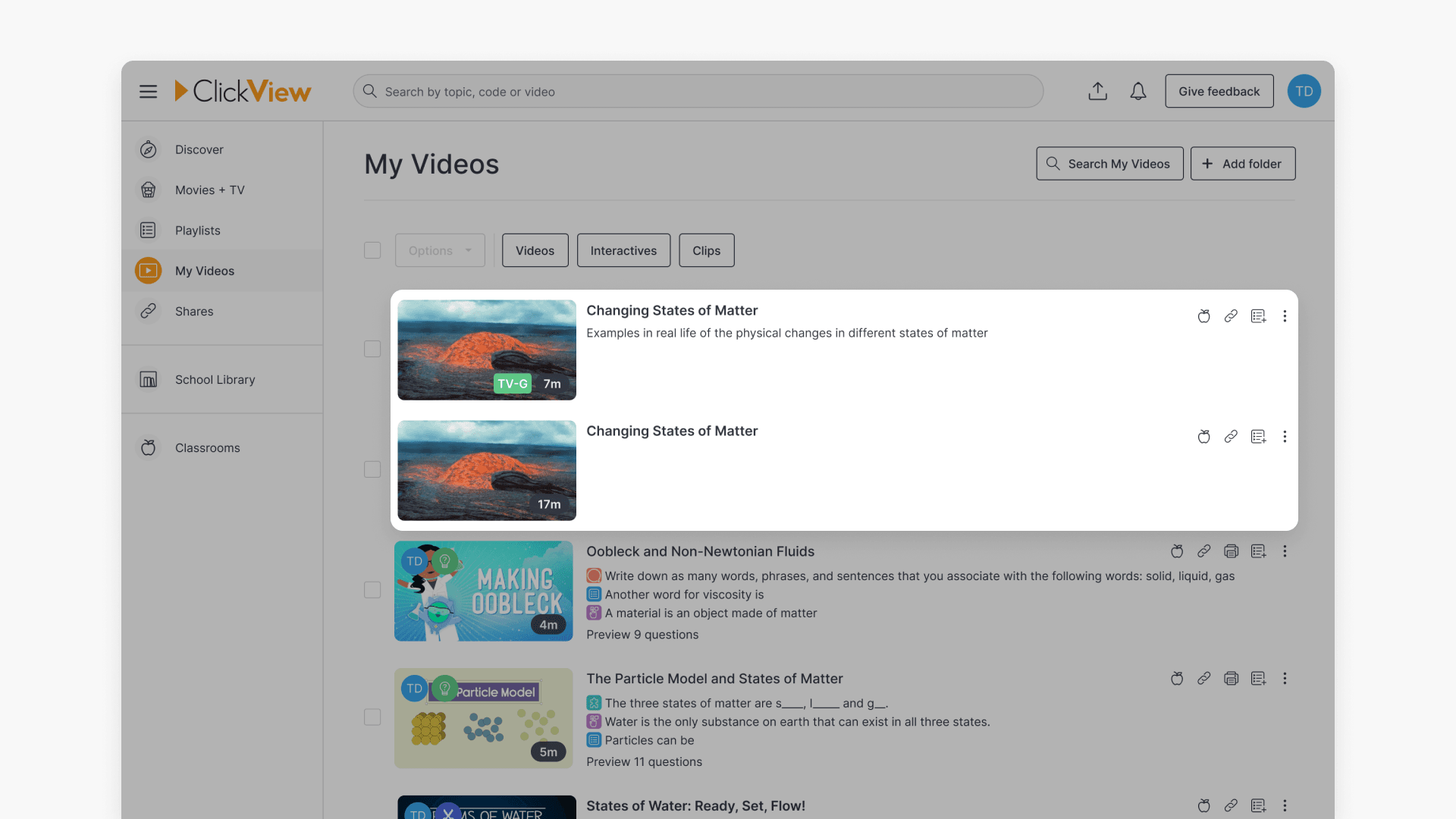This screenshot has width=1456, height=819.
Task: Tick the select-all checkbox beside Options
Action: coord(372,250)
